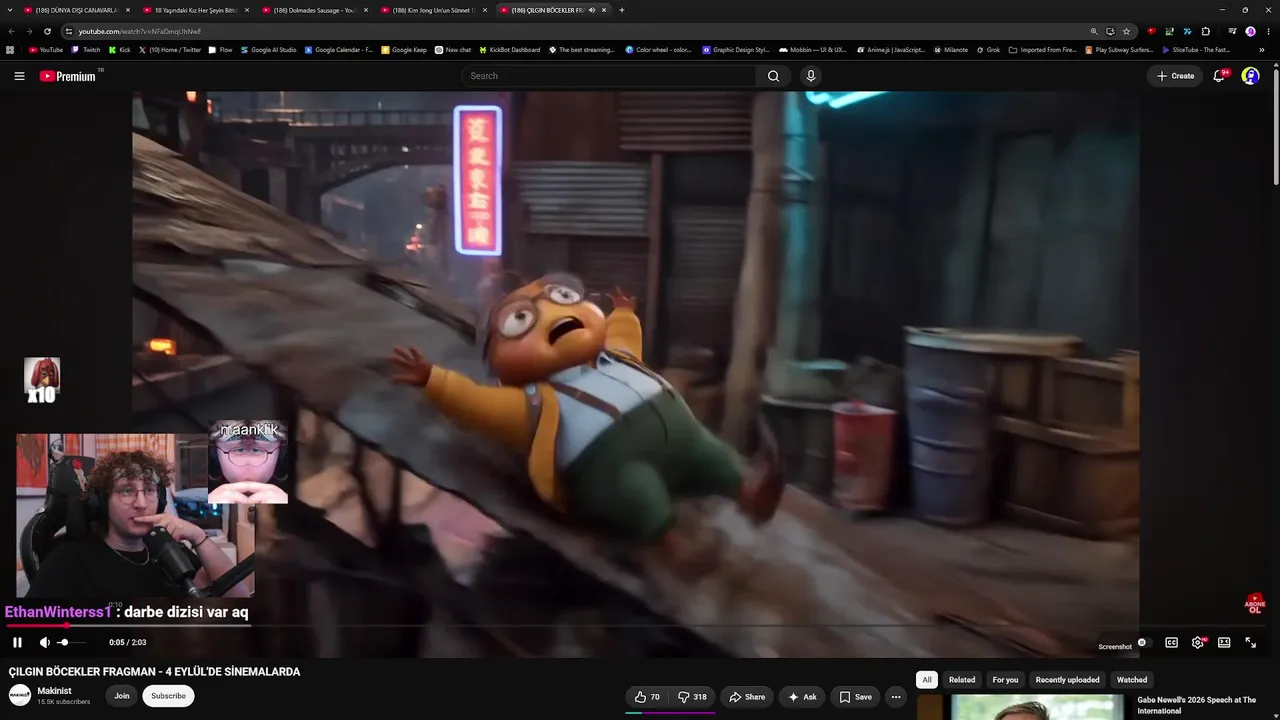Switch to theater mode
The image size is (1280, 720).
pos(1224,643)
